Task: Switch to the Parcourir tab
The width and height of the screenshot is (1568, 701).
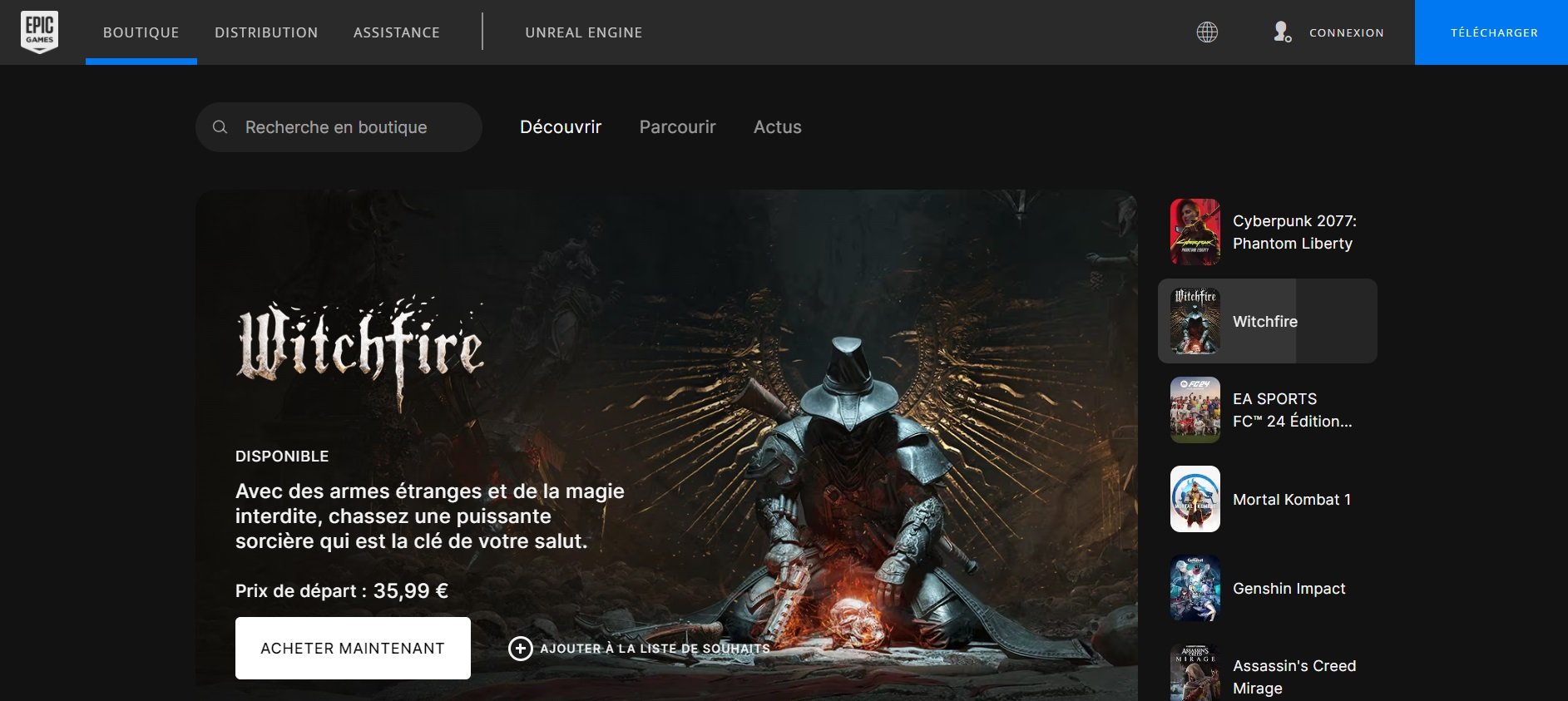Action: pos(677,127)
